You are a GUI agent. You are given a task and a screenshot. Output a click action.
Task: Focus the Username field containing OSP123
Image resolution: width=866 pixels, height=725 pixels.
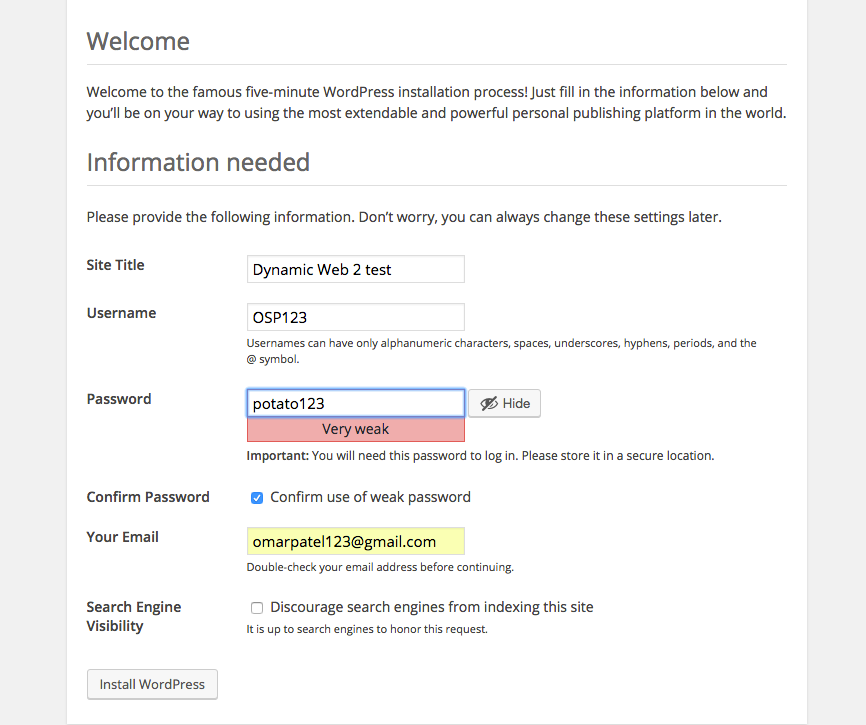[356, 317]
